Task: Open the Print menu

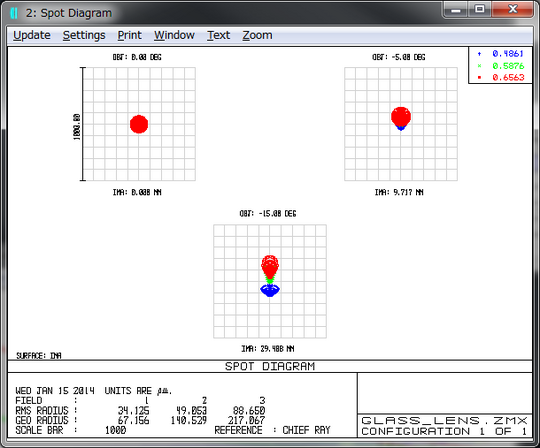Action: 129,35
